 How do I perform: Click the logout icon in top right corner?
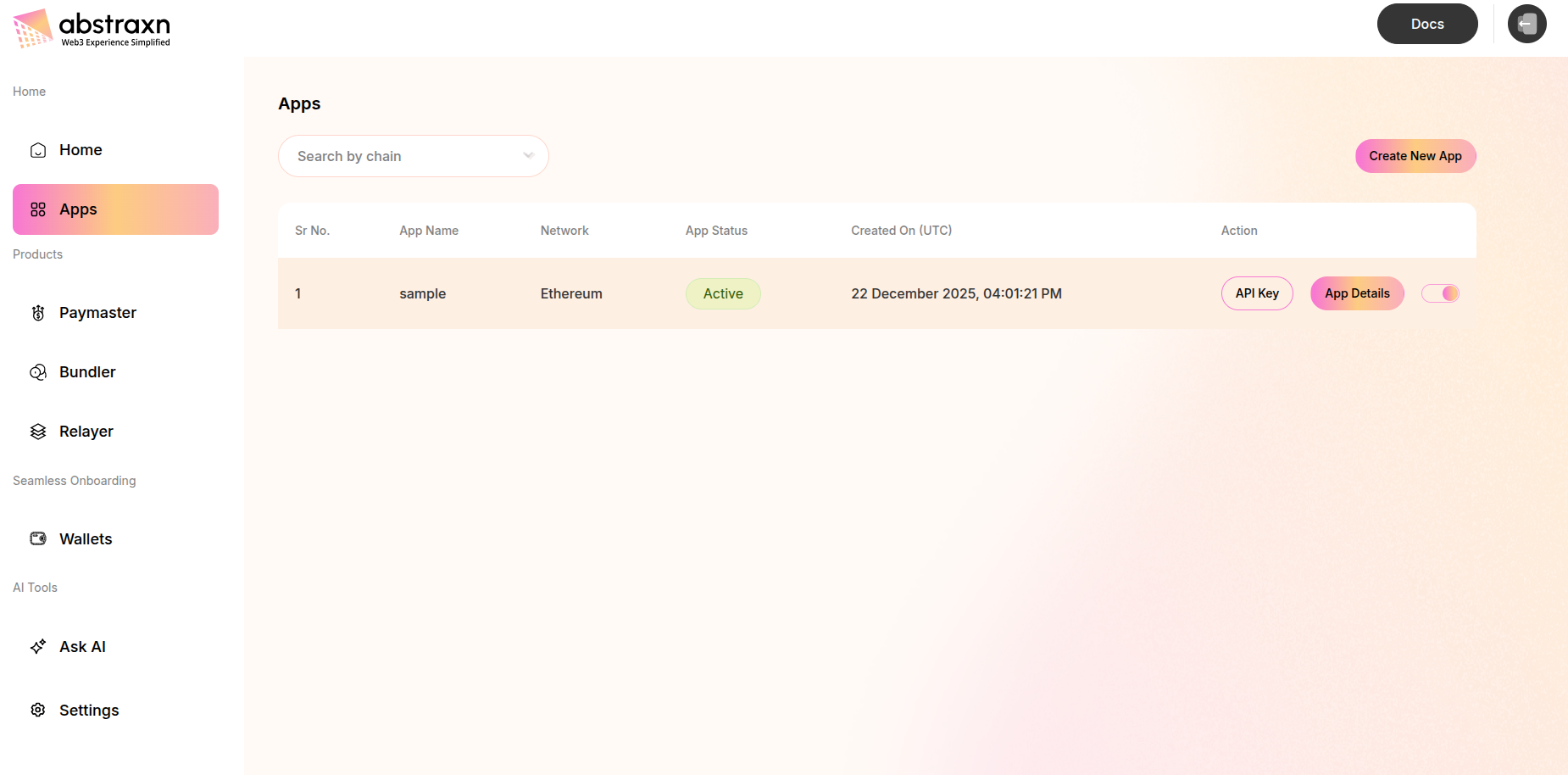point(1526,24)
